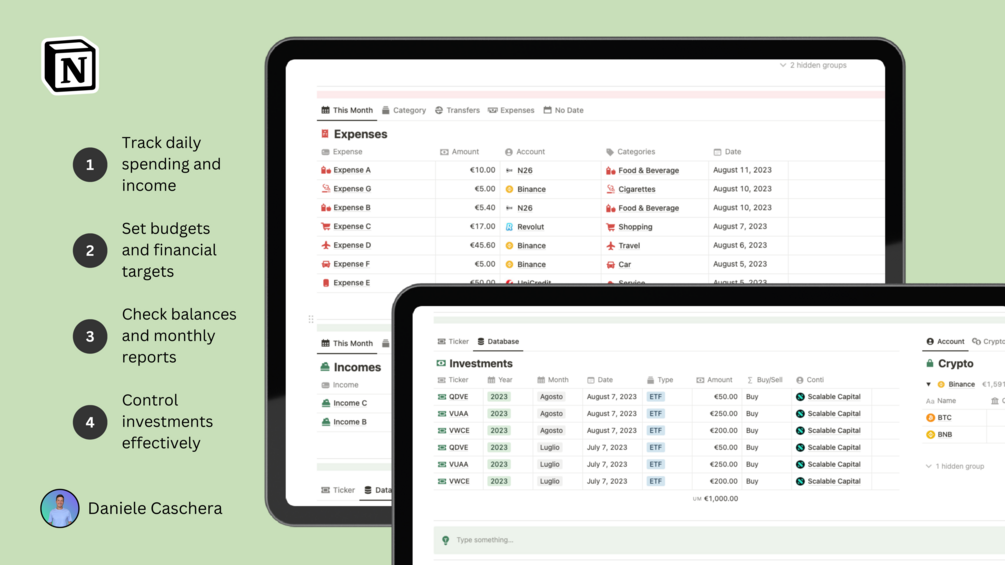Click in the Type something field
This screenshot has height=565, width=1005.
(x=719, y=540)
